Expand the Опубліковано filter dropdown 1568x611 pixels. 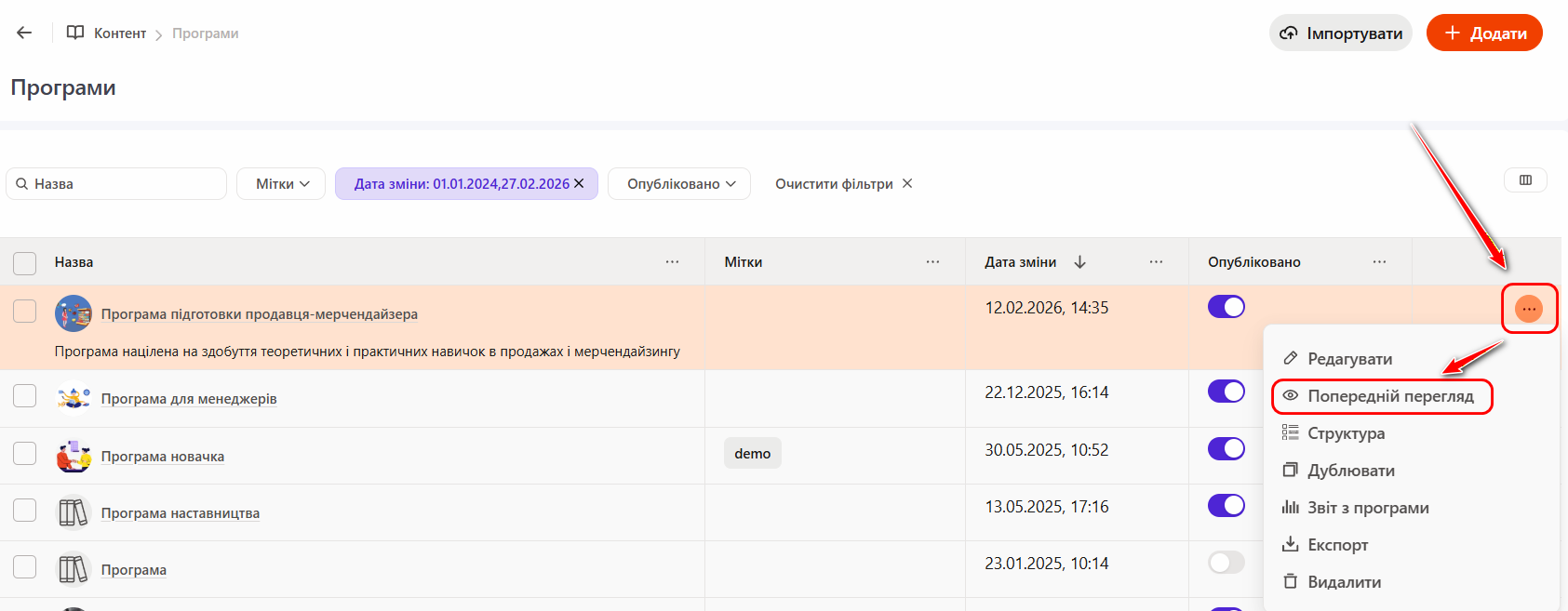point(680,184)
